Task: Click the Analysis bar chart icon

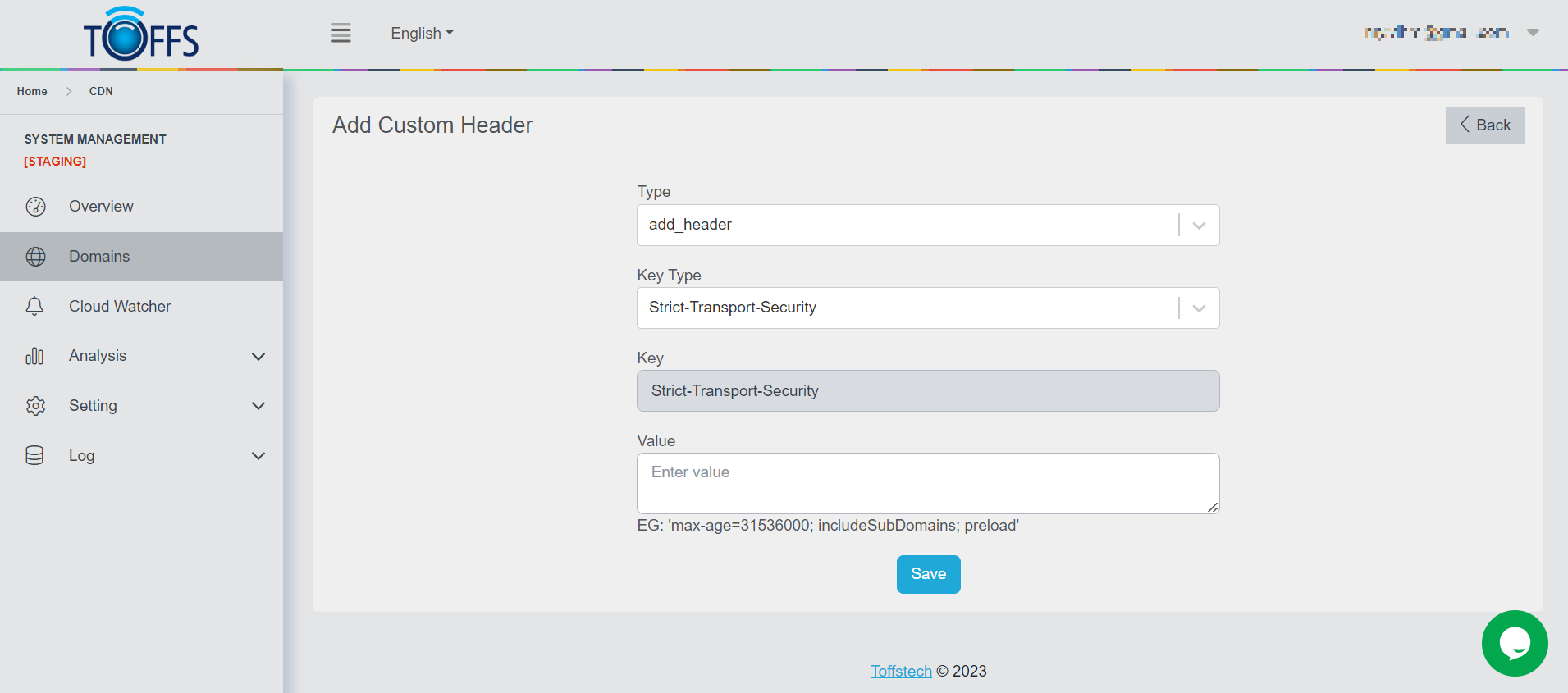Action: point(34,356)
